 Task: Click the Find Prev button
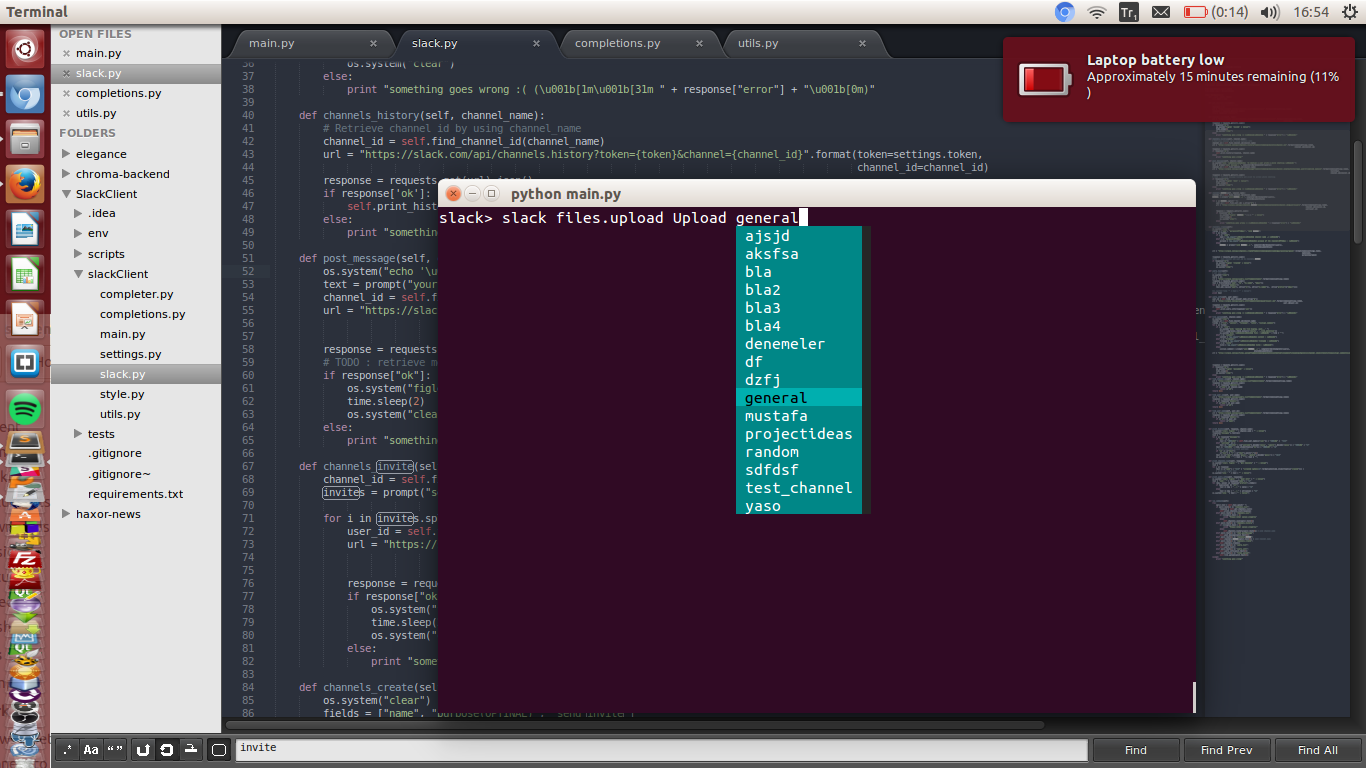click(1226, 750)
